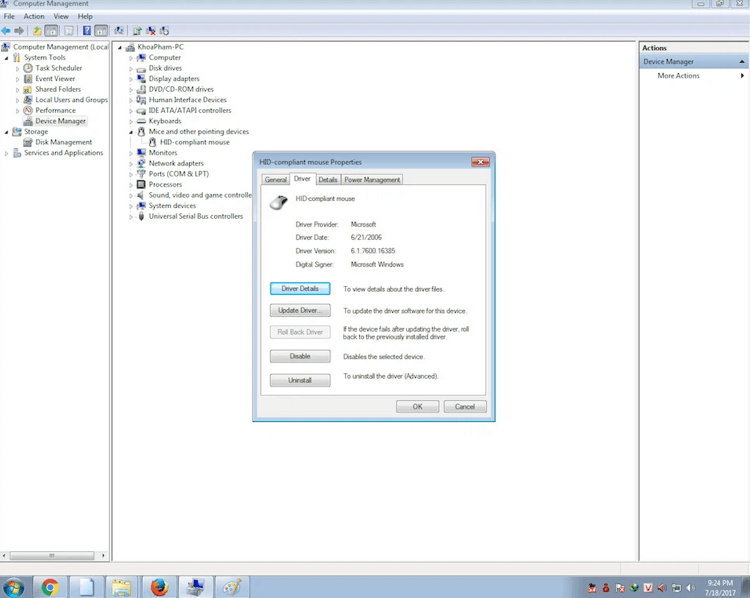Image resolution: width=750 pixels, height=598 pixels.
Task: Expand Services and Applications node
Action: point(6,153)
